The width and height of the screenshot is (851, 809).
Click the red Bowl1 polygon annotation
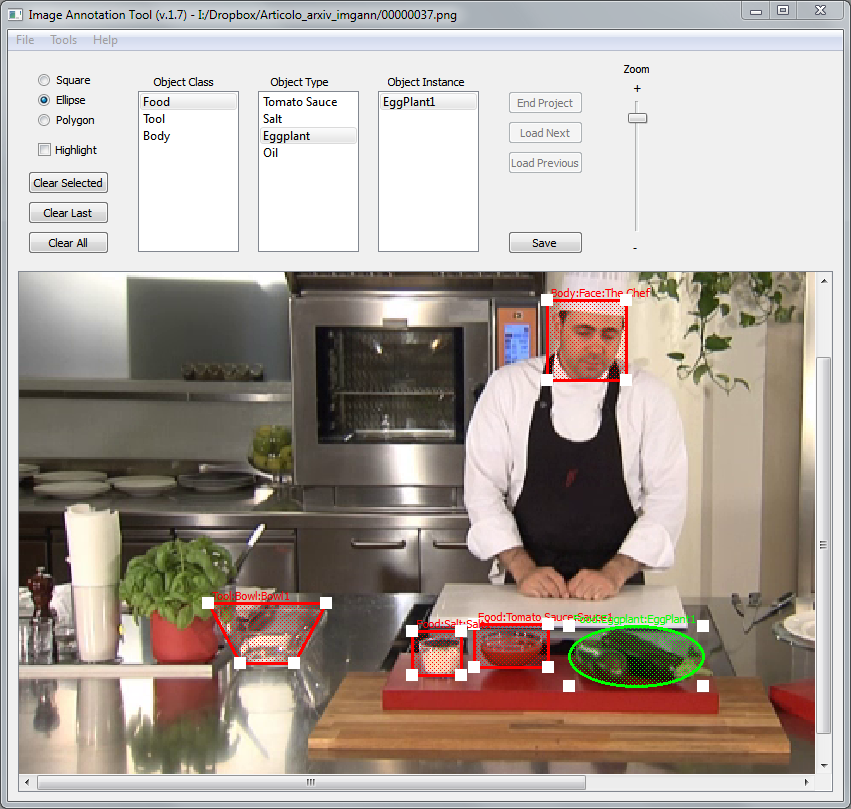point(266,633)
